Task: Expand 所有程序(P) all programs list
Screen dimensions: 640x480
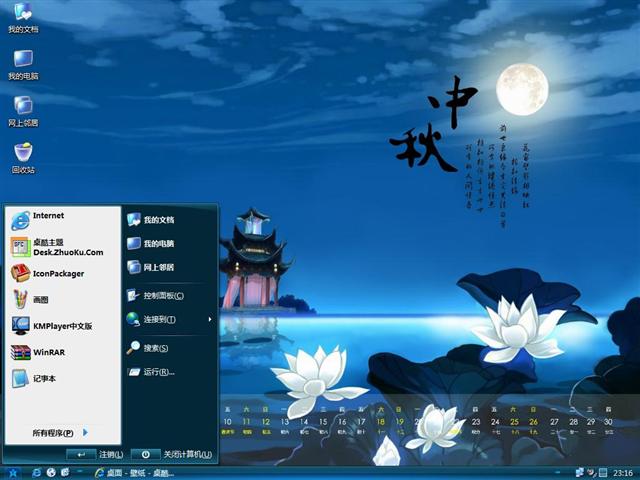Action: point(60,433)
